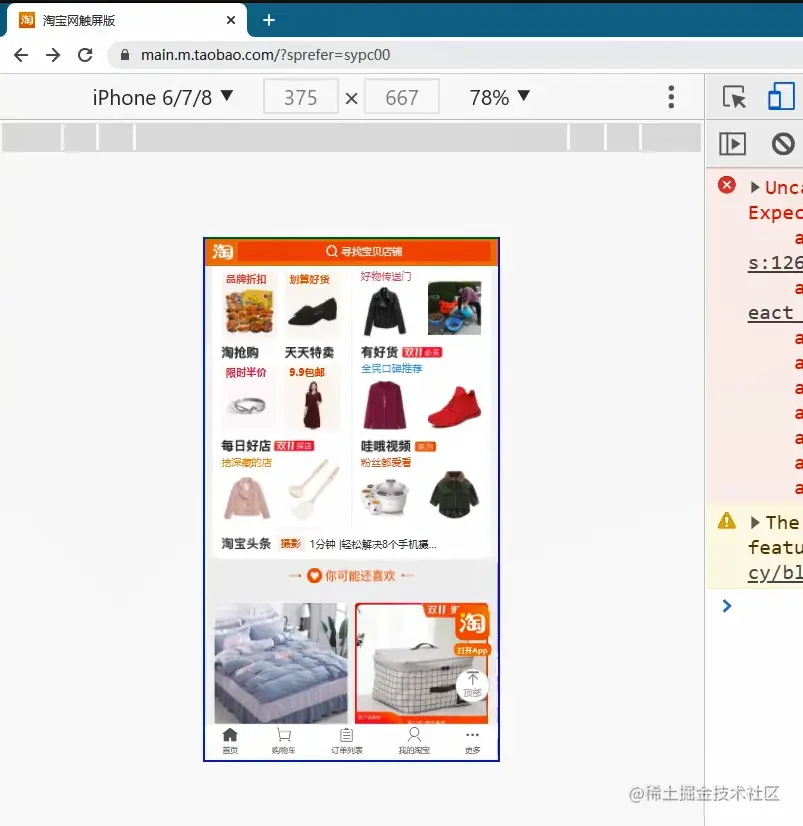The height and width of the screenshot is (826, 803).
Task: Clear the console
Action: pyautogui.click(x=783, y=143)
